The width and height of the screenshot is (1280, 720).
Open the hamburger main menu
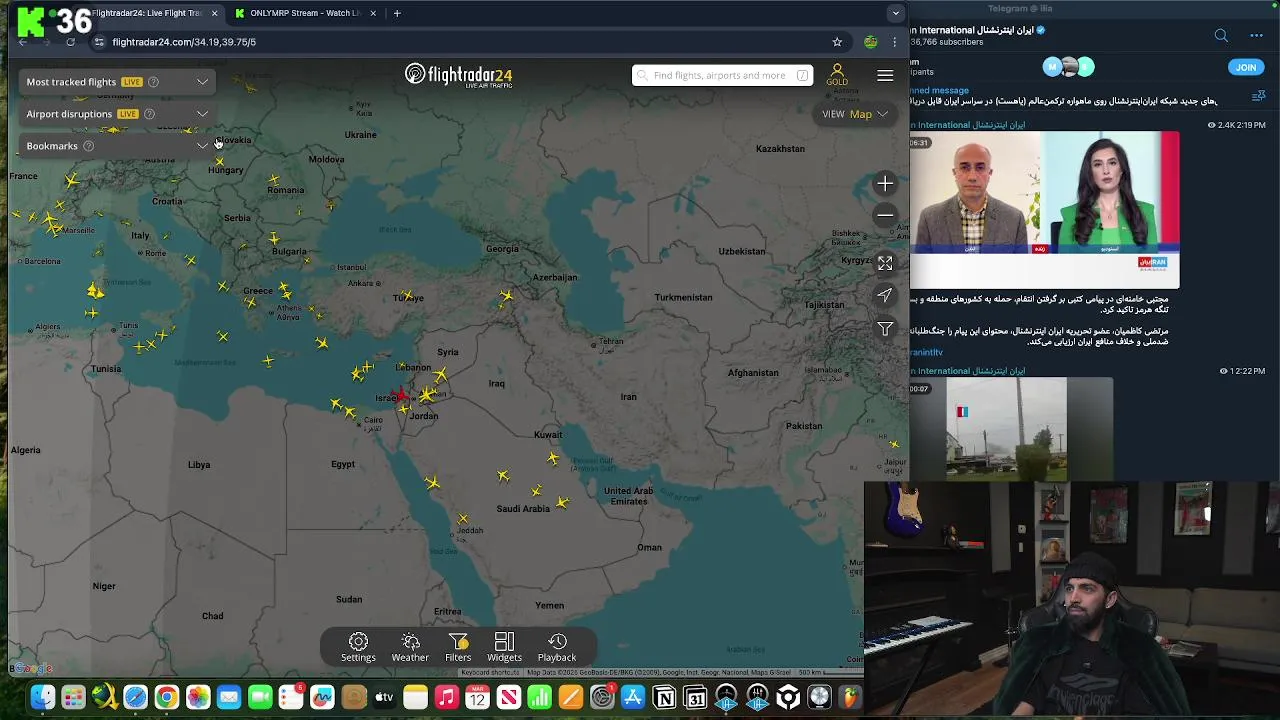pos(885,75)
